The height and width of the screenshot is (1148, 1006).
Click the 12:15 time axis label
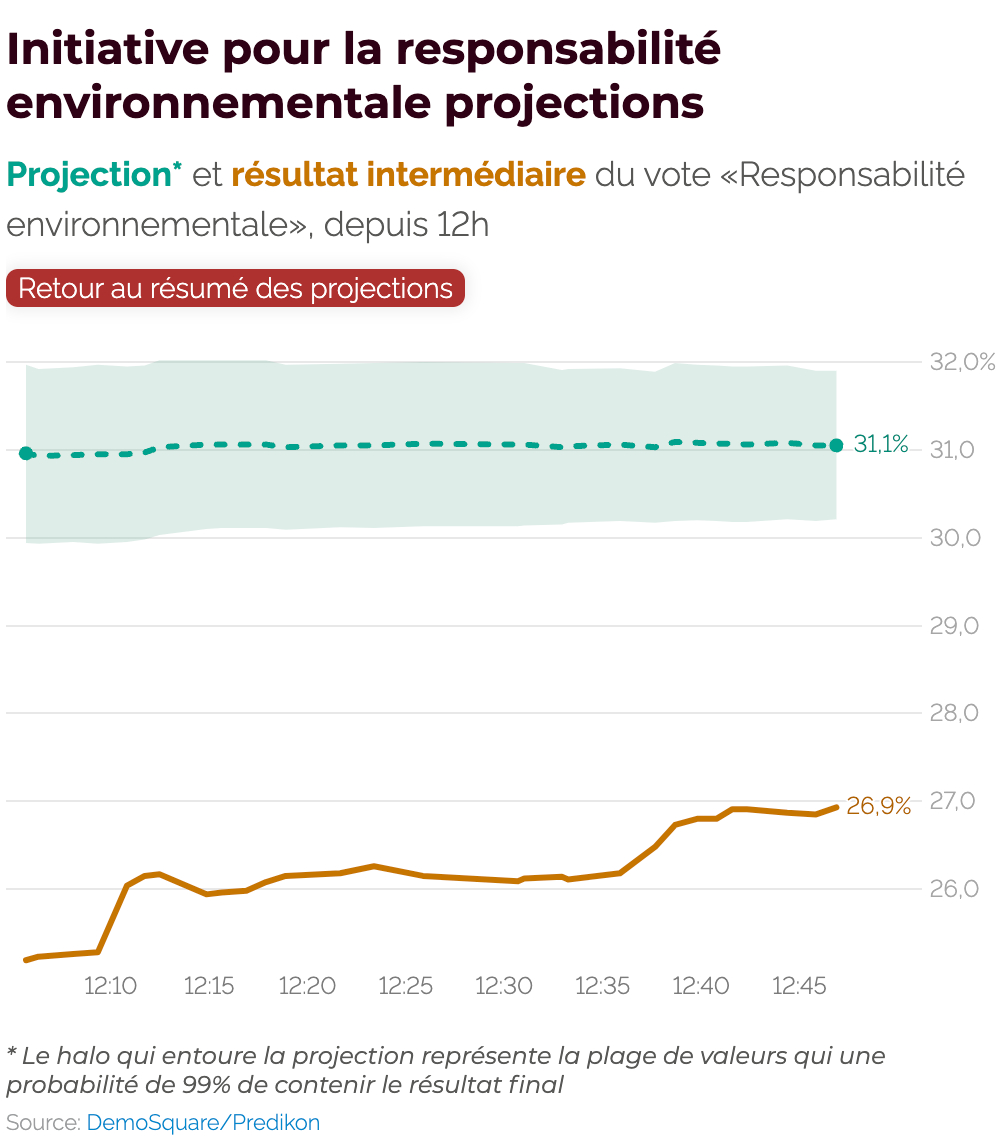click(209, 987)
